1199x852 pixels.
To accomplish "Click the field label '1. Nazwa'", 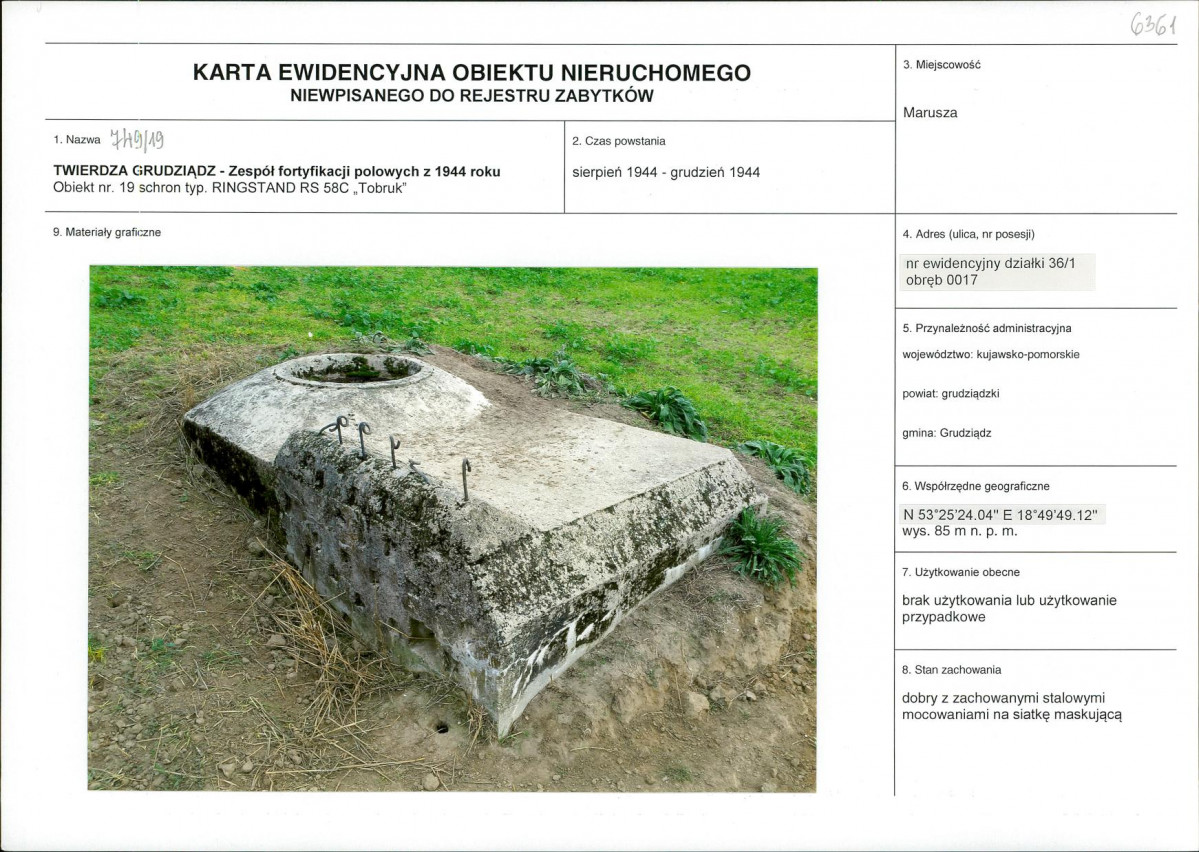I will click(x=76, y=140).
